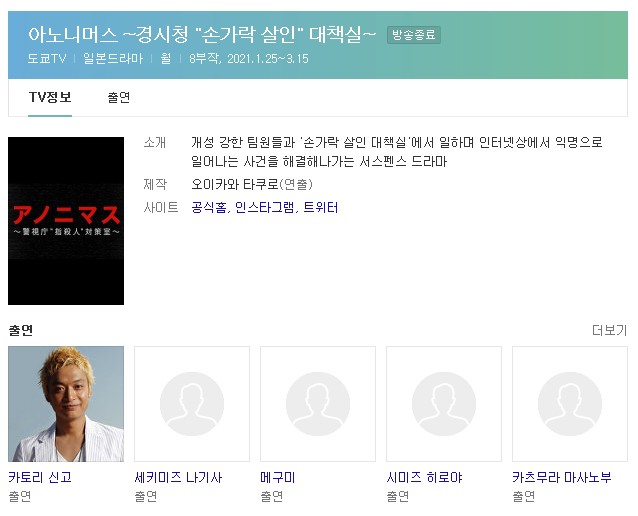Click the 시미즈 히로야 placeholder avatar
The height and width of the screenshot is (516, 638).
point(444,404)
